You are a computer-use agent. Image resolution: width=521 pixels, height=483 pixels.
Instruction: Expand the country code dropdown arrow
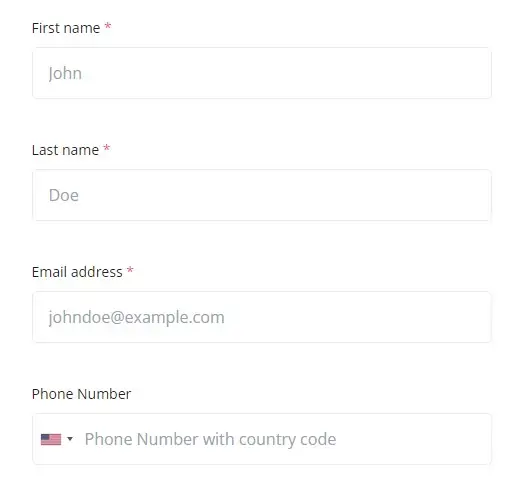tap(70, 439)
